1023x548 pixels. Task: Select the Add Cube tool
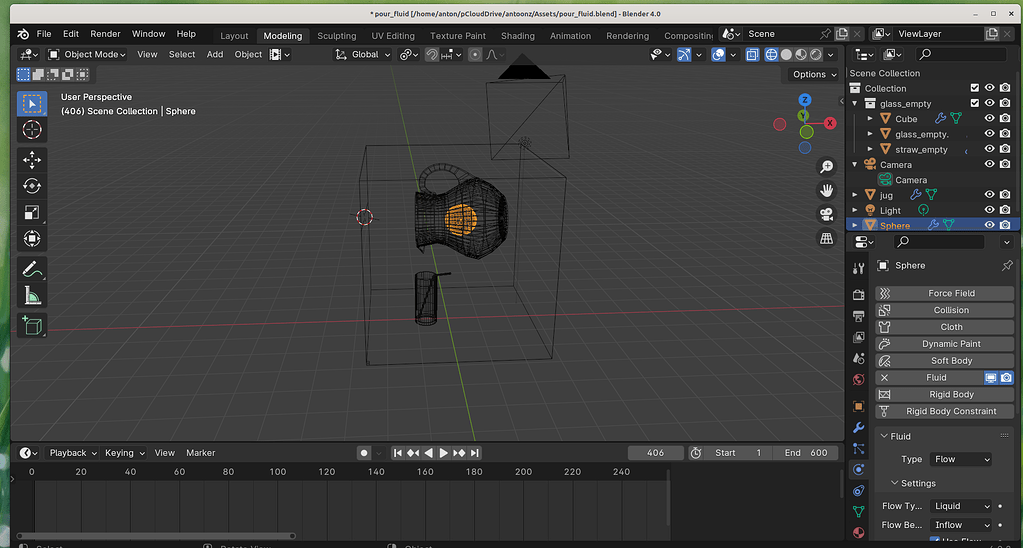click(31, 325)
